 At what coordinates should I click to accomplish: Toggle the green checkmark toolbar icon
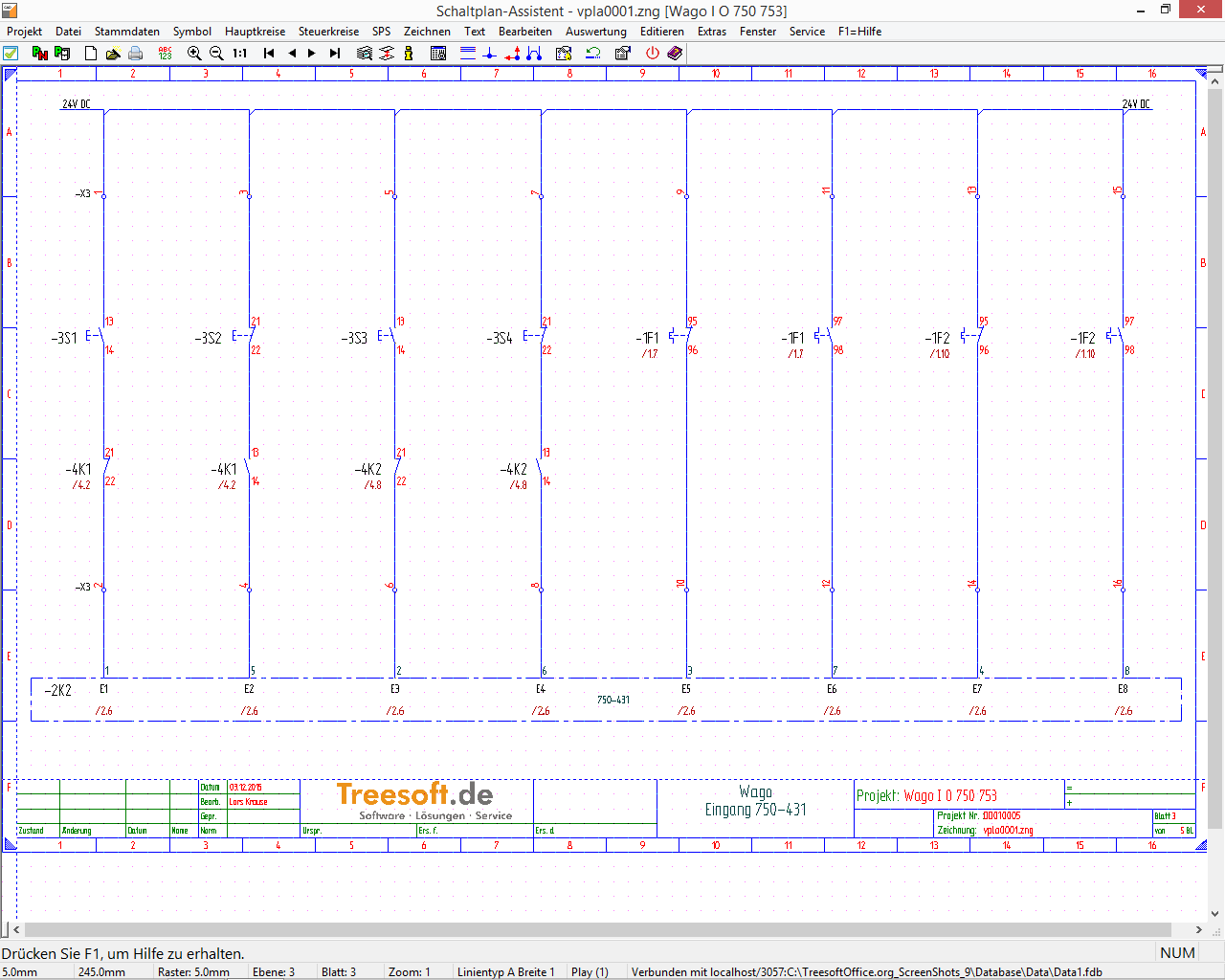[x=11, y=54]
